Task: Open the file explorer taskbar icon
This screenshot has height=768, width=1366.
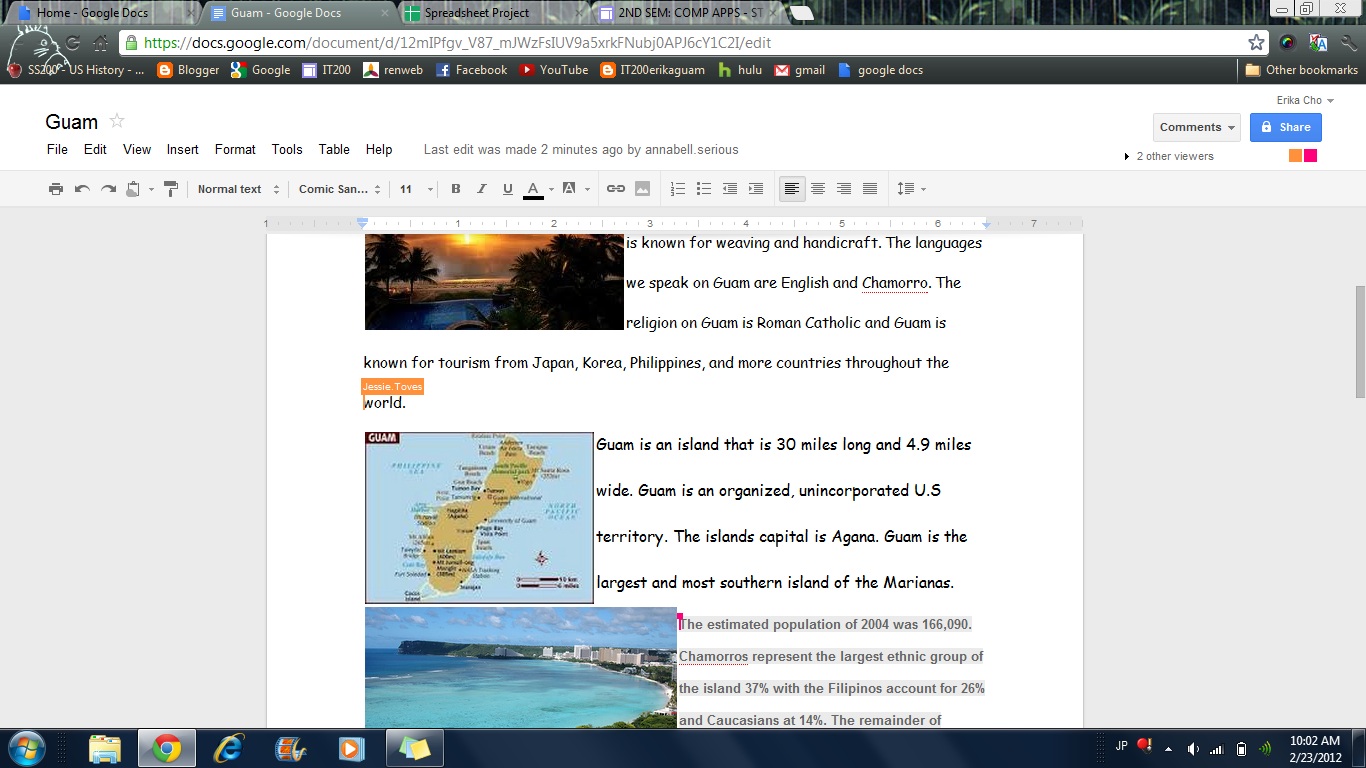Action: [x=105, y=748]
